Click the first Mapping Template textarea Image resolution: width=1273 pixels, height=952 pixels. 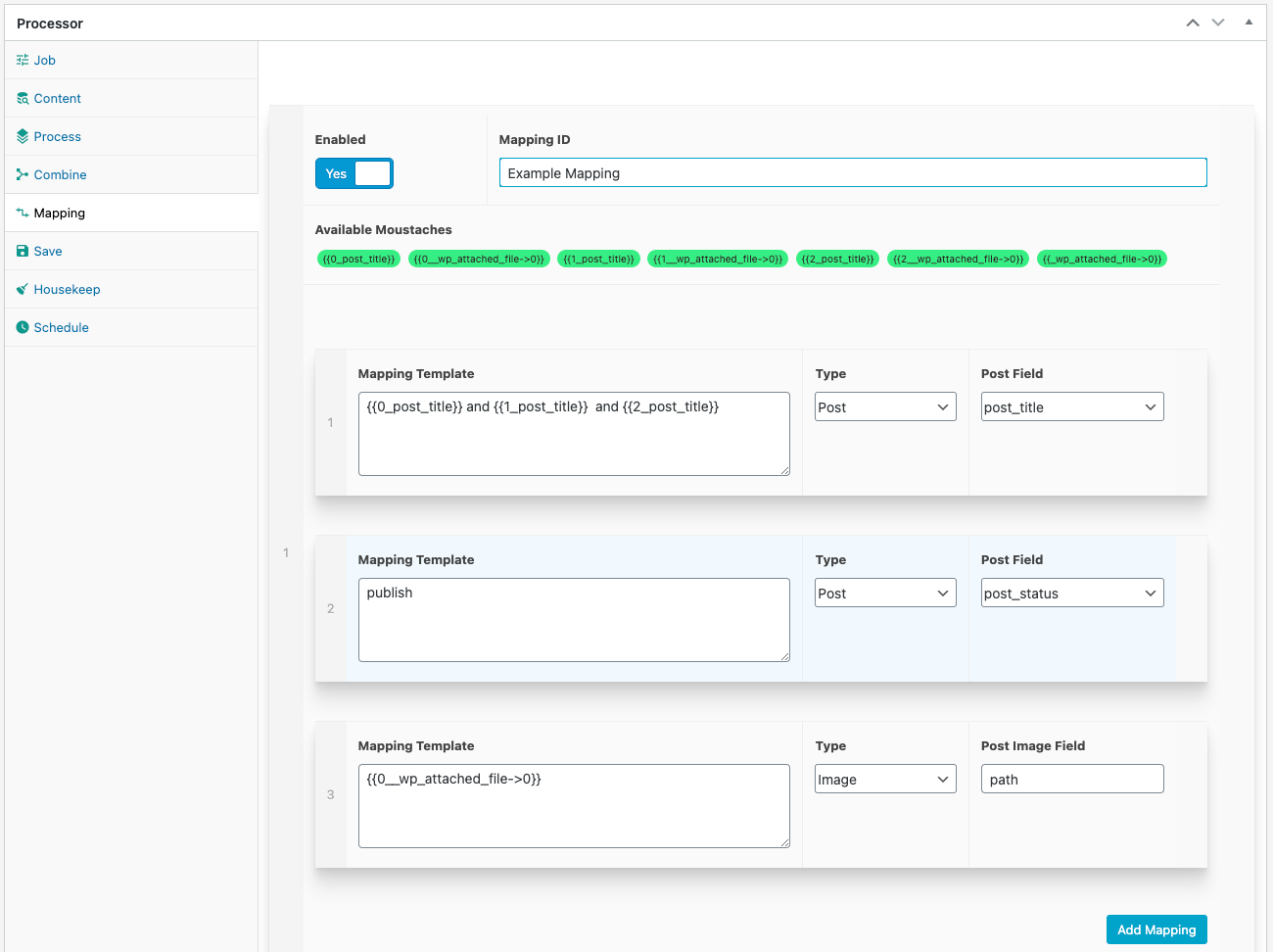pos(574,434)
